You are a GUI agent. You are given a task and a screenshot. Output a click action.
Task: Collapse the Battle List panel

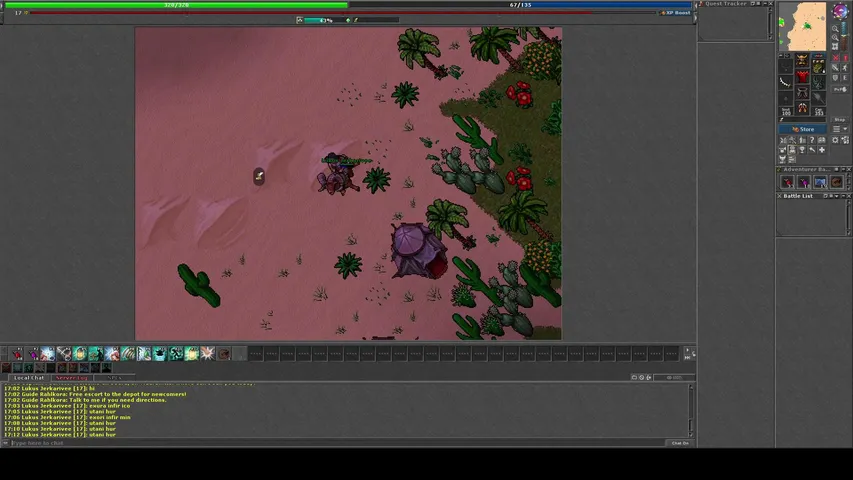point(844,196)
